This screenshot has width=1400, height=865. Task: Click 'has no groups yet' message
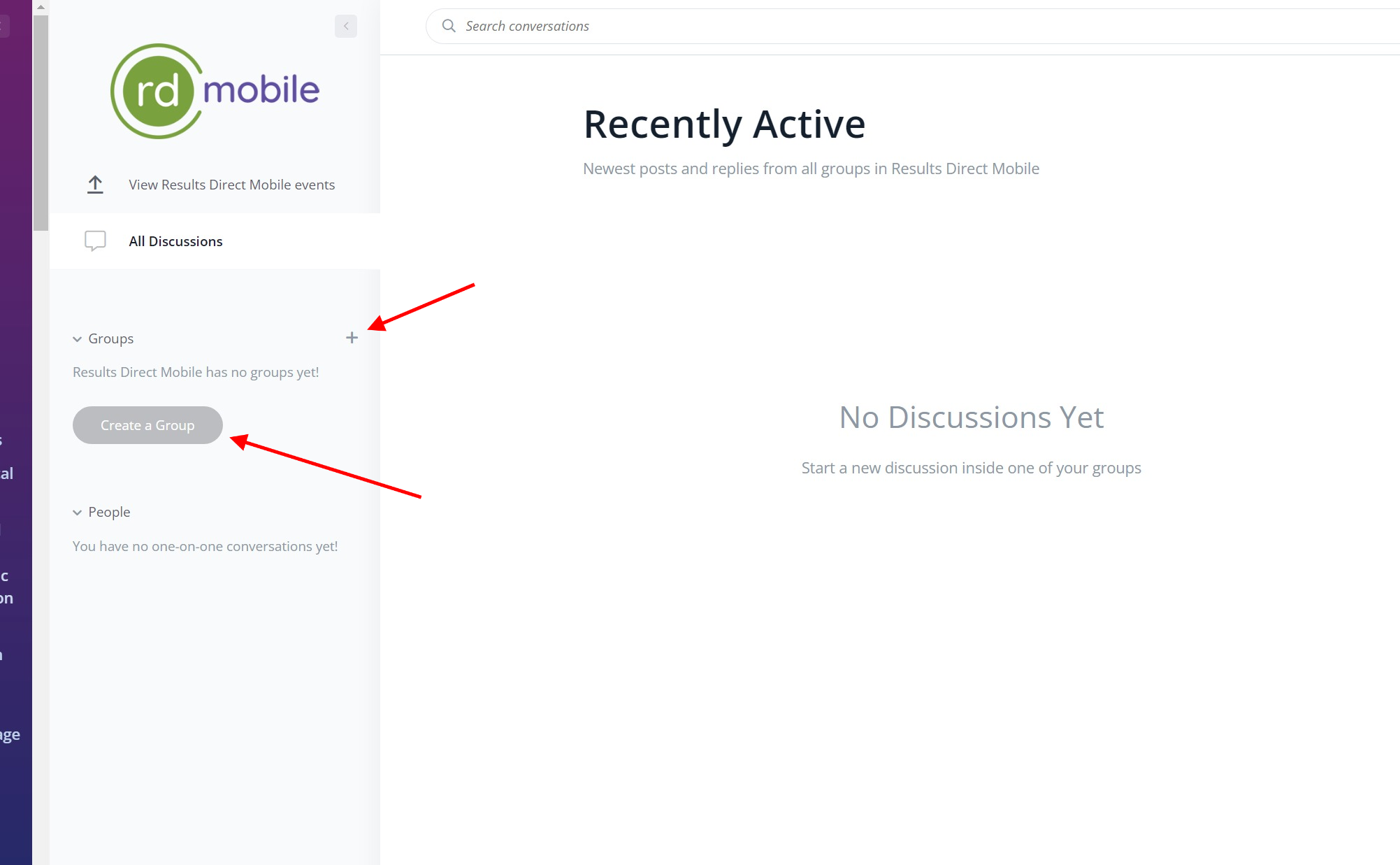pos(196,372)
